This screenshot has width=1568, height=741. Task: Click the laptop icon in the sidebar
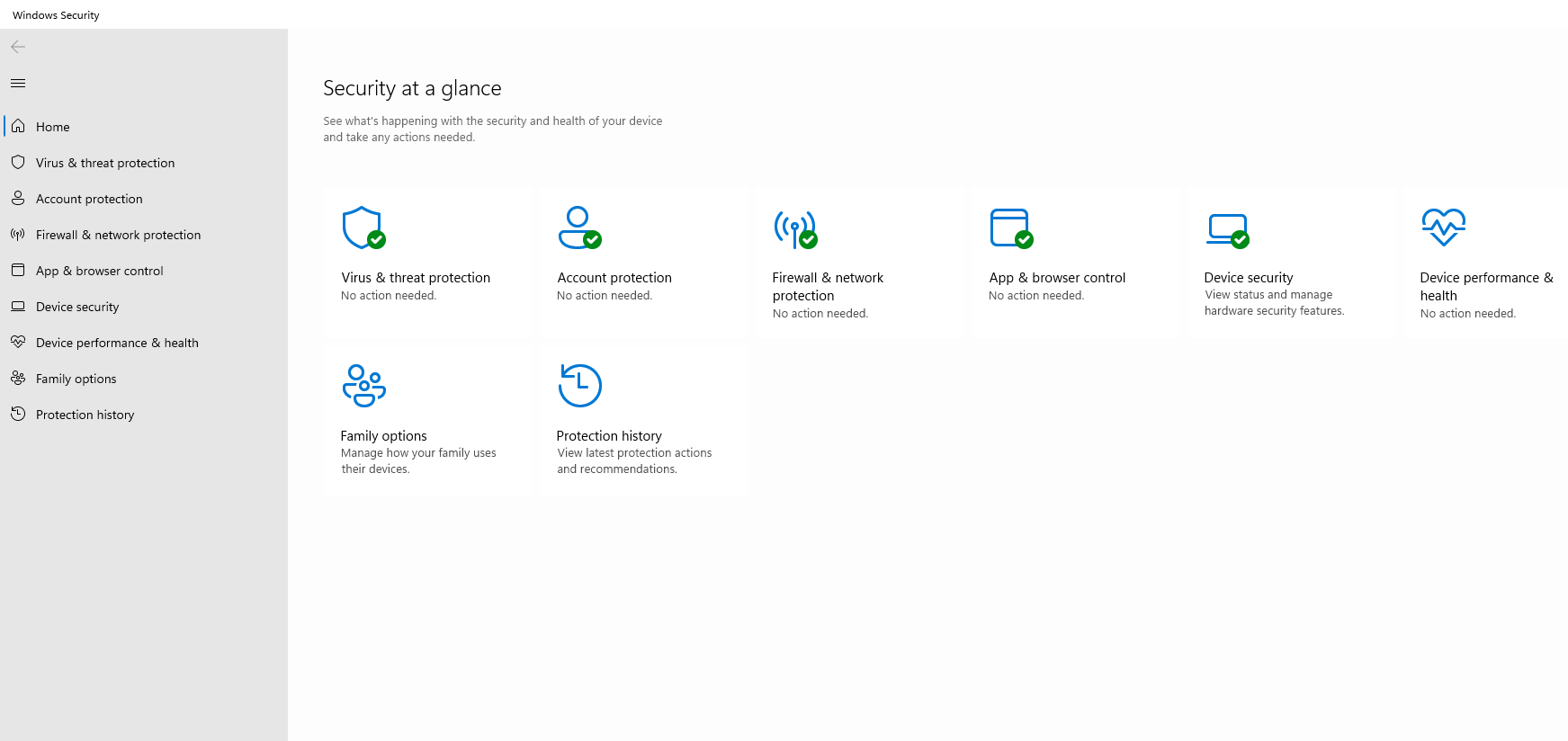(x=18, y=306)
